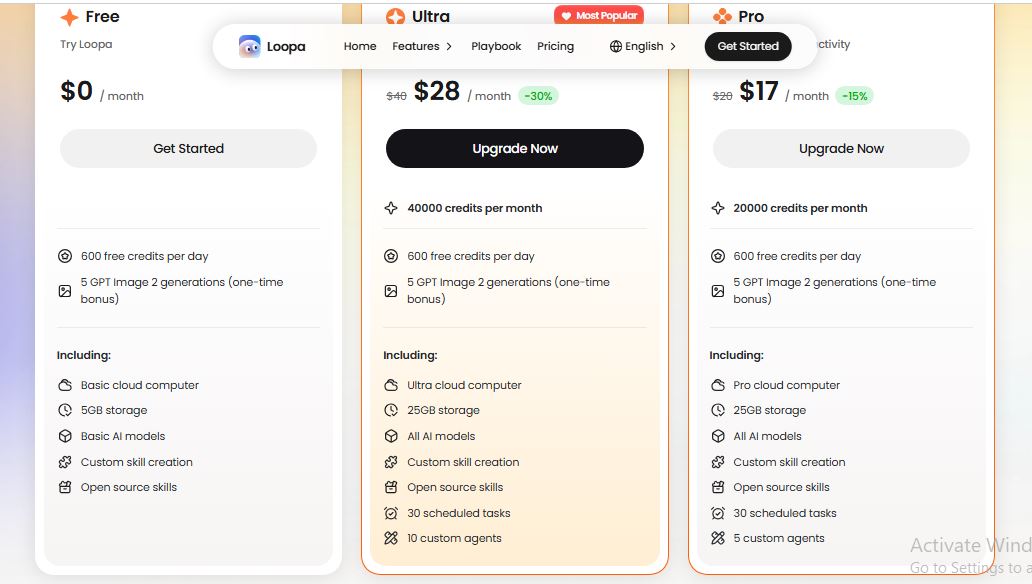The image size is (1032, 584).
Task: Click the black Get Started navbar button
Action: point(748,46)
